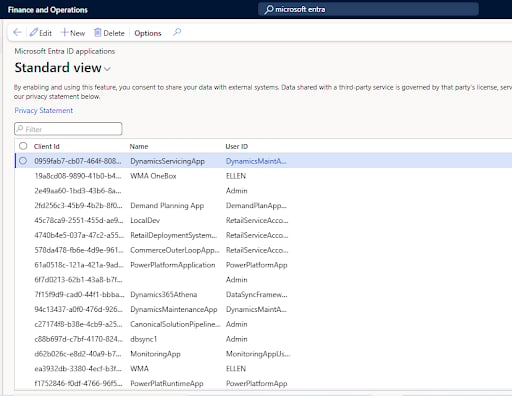Select the CanonicalSolutionPipeline... name cell
512x396 pixels.
[x=175, y=324]
